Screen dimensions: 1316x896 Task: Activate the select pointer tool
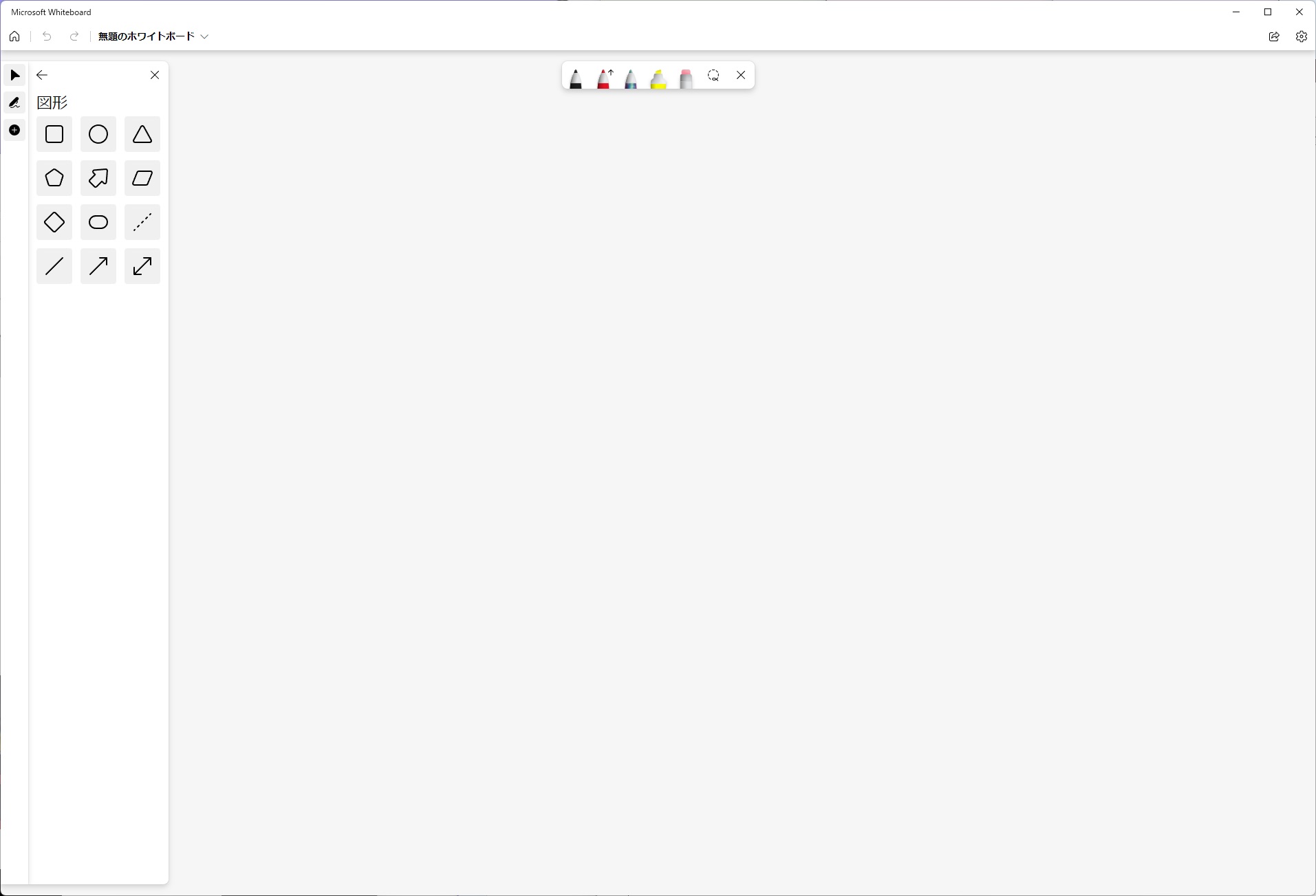pyautogui.click(x=14, y=75)
